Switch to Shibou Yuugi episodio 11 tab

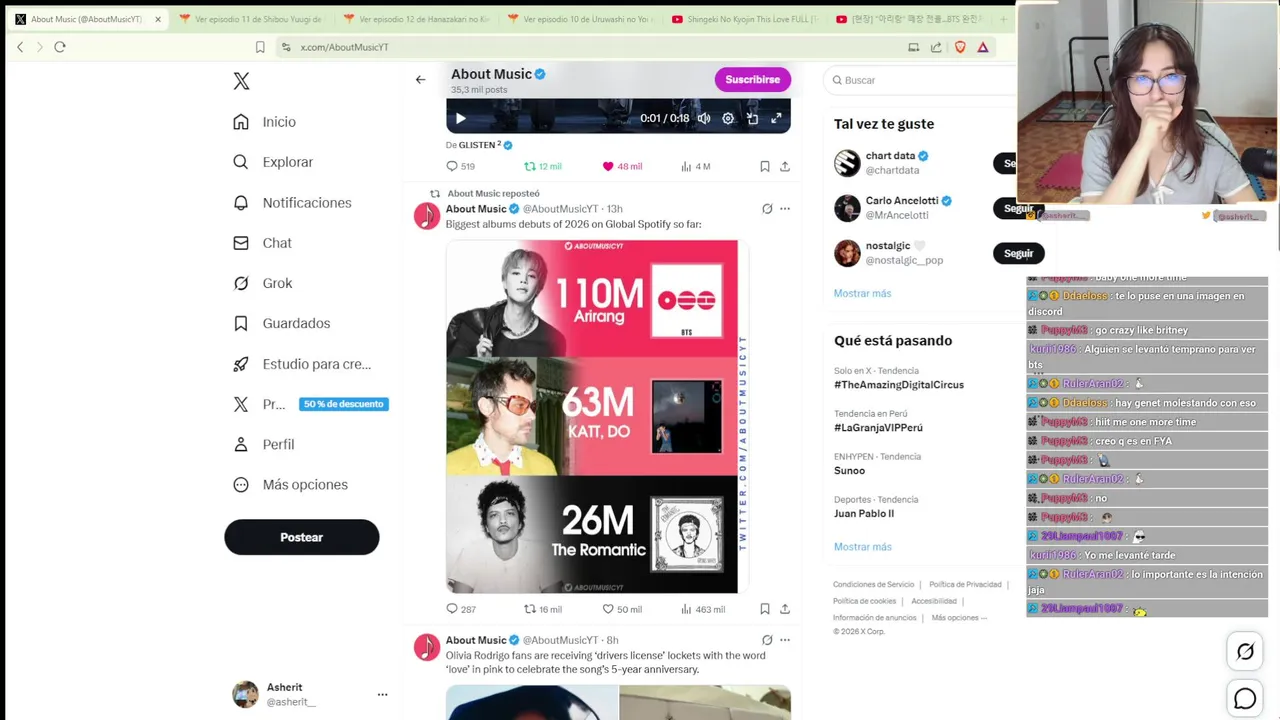click(x=250, y=19)
